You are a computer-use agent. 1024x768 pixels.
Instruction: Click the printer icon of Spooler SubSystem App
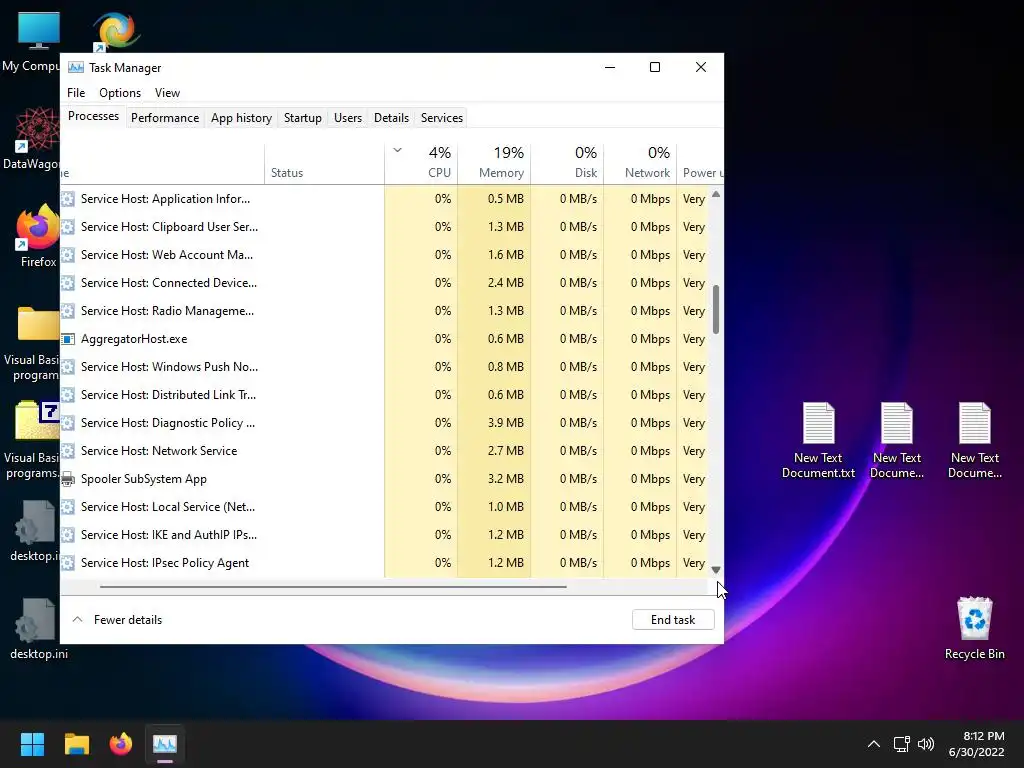click(68, 479)
